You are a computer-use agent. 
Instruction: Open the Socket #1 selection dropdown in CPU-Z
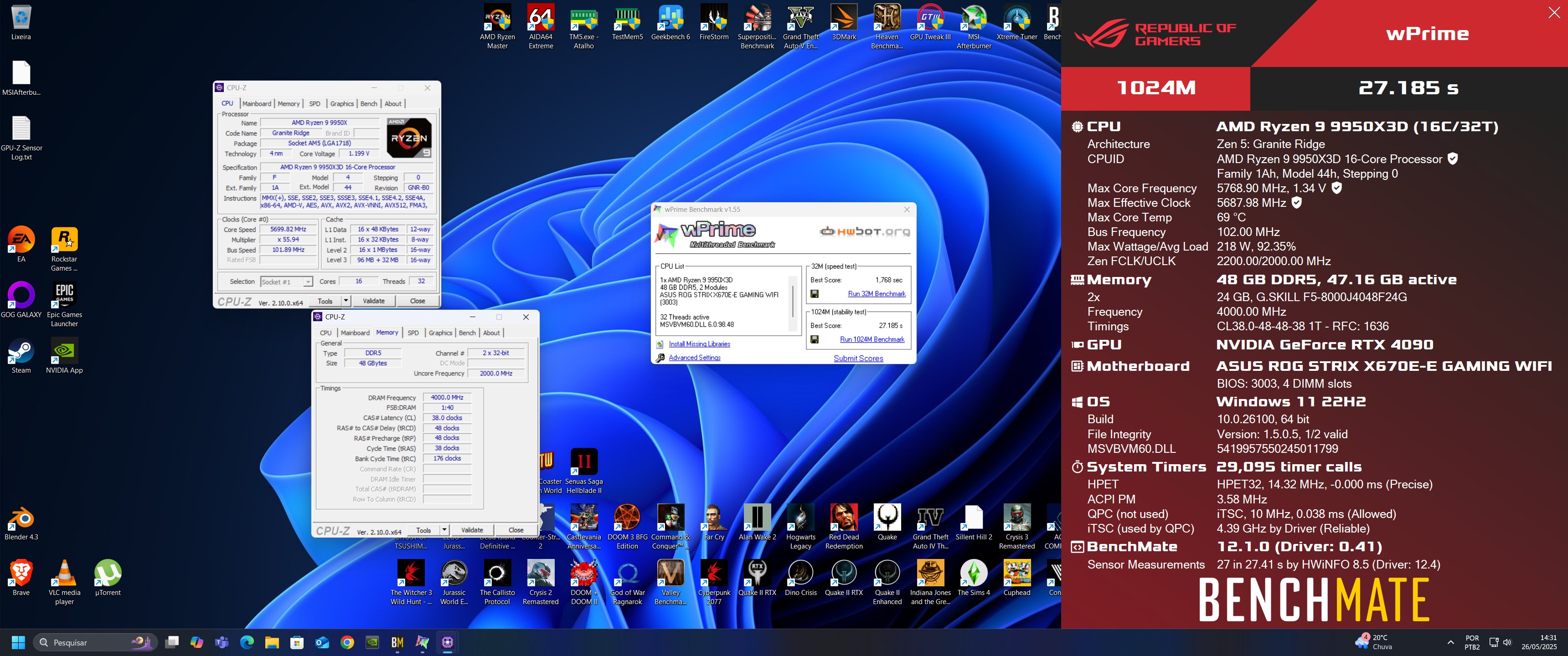coord(286,282)
